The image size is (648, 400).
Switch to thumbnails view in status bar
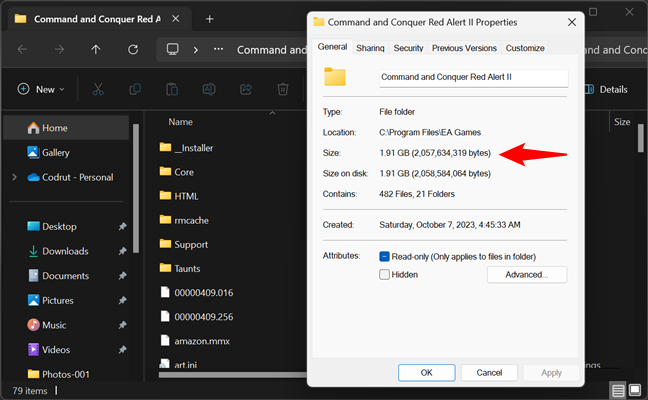click(x=635, y=389)
